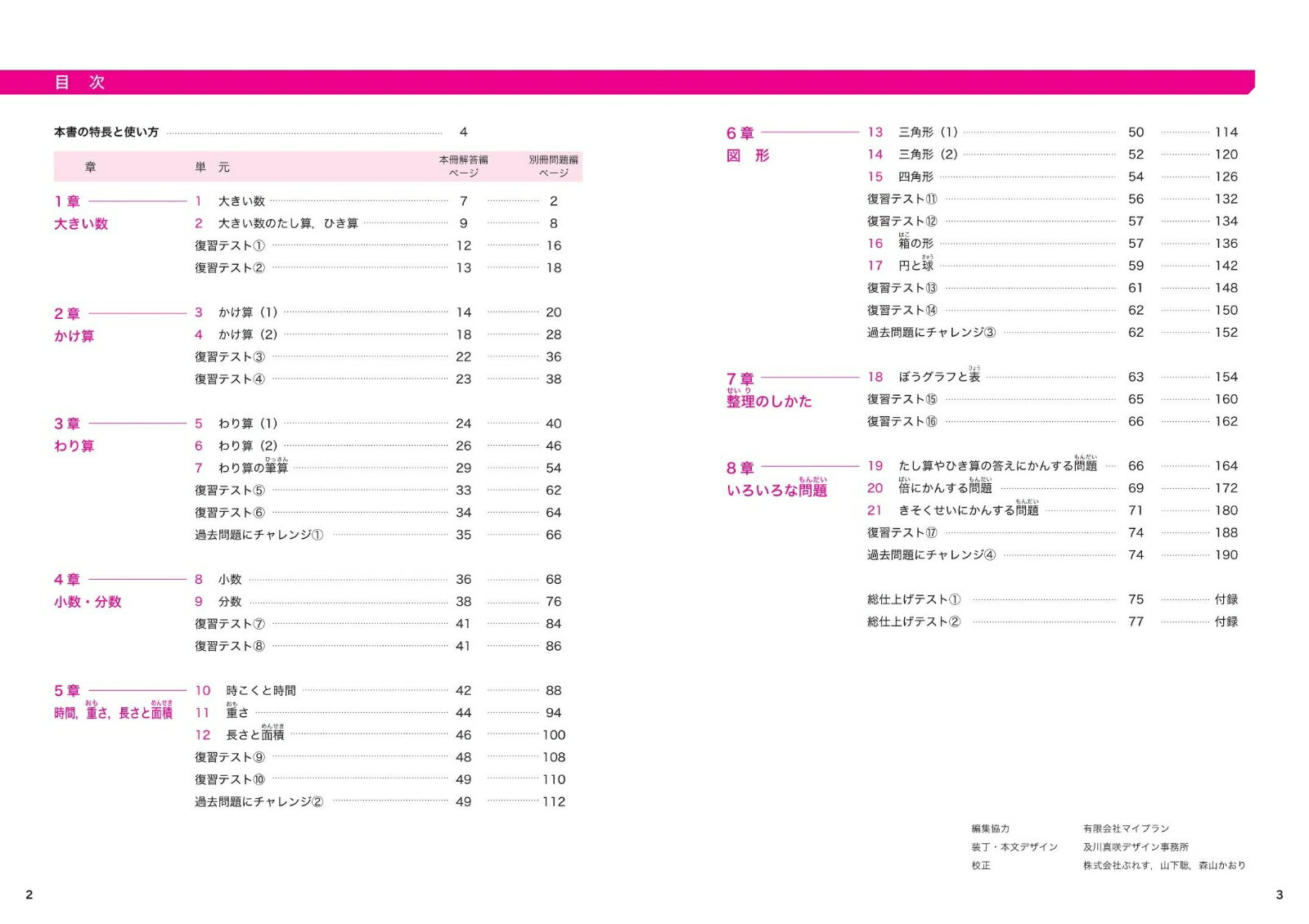
Task: Open the 総仕上げテスト① entry
Action: click(914, 599)
